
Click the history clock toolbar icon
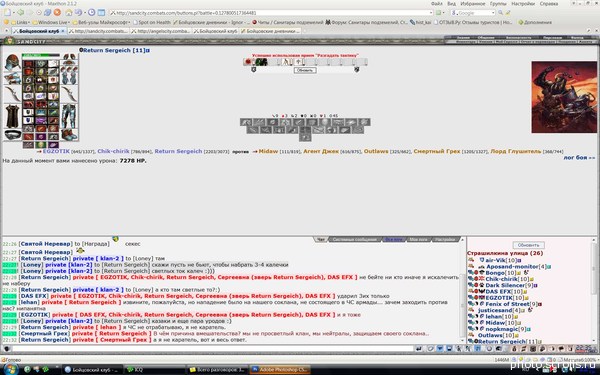(91, 13)
